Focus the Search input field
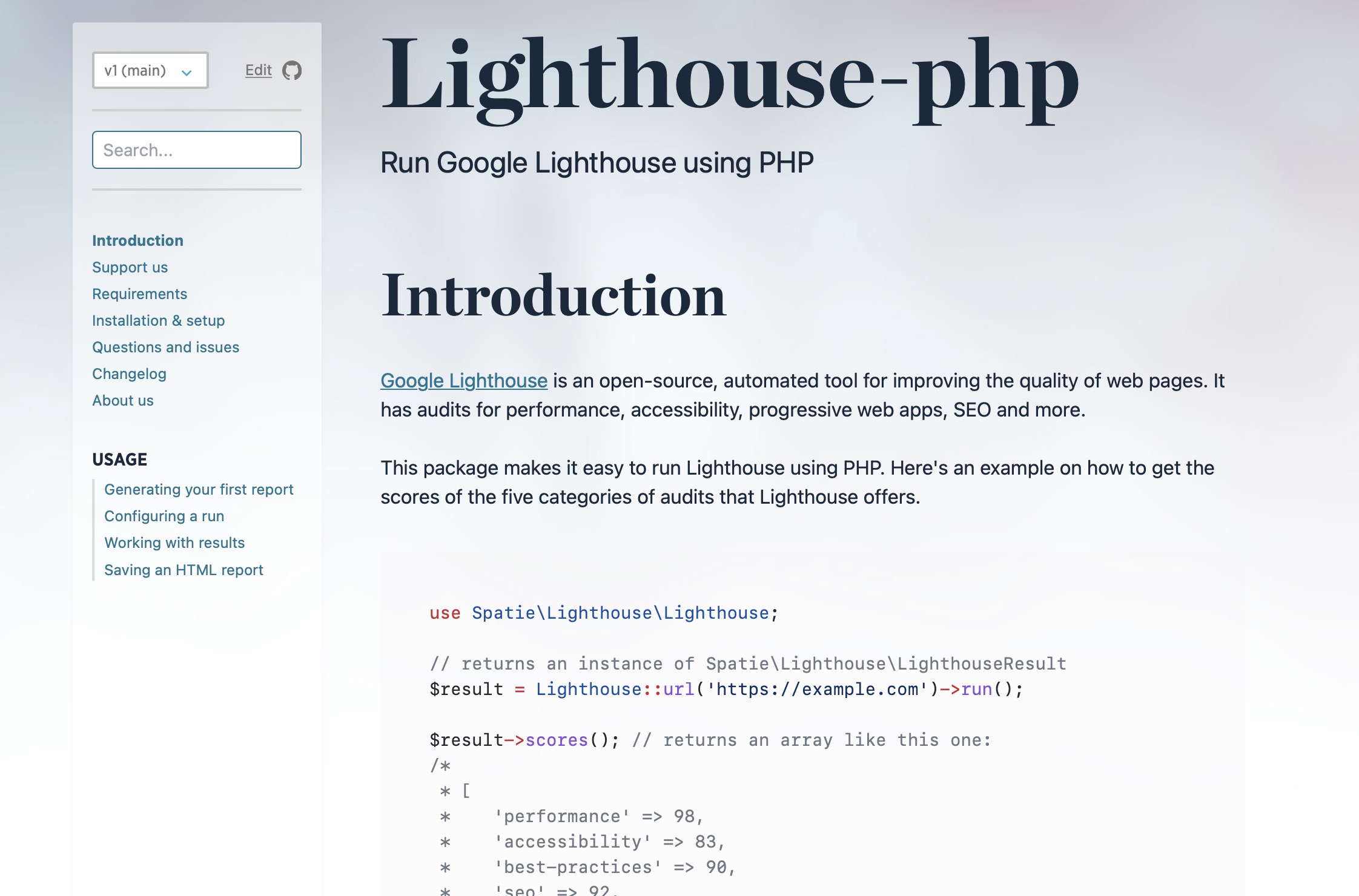This screenshot has height=896, width=1359. 196,150
